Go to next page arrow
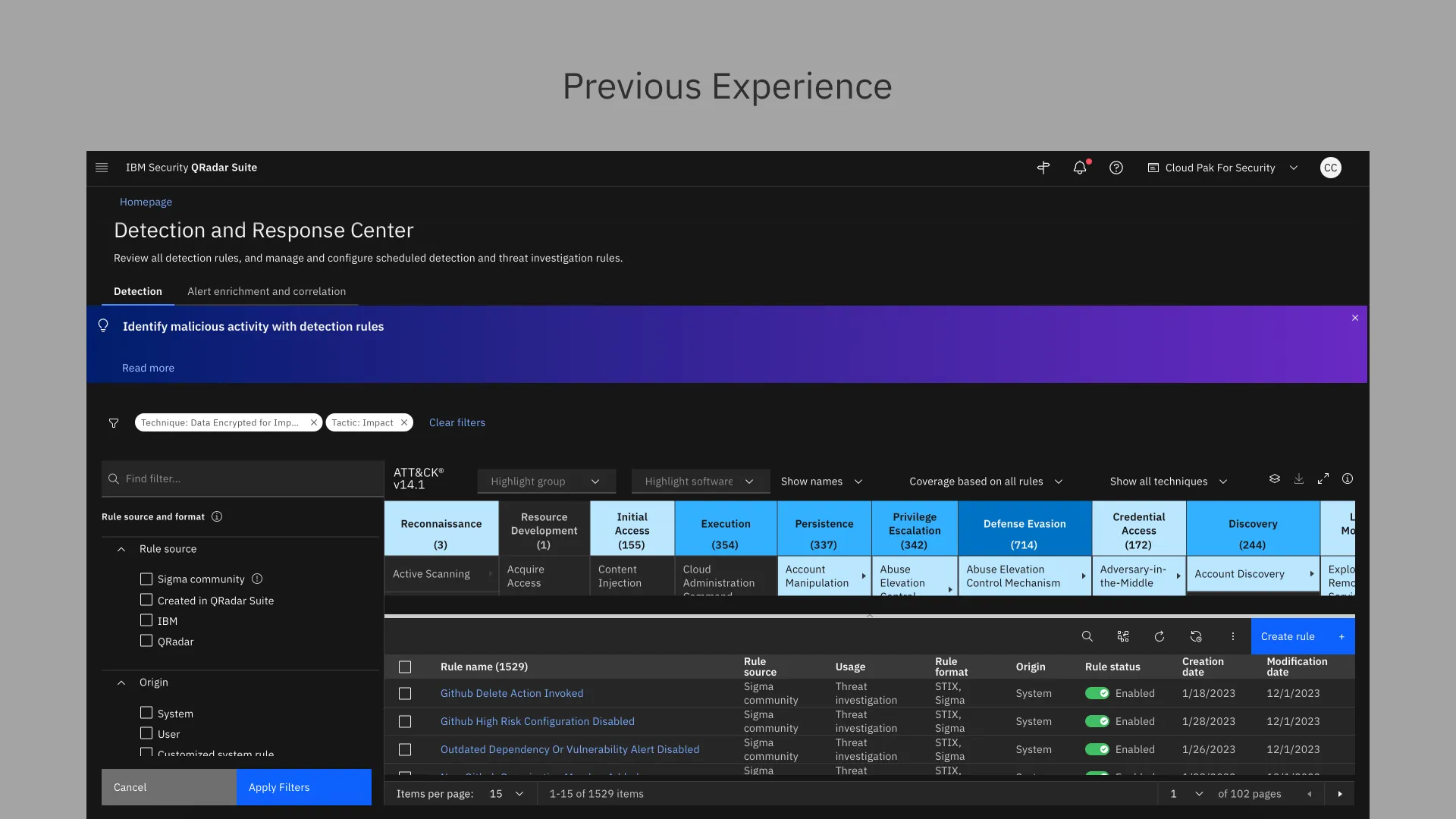The image size is (1456, 819). (x=1340, y=794)
